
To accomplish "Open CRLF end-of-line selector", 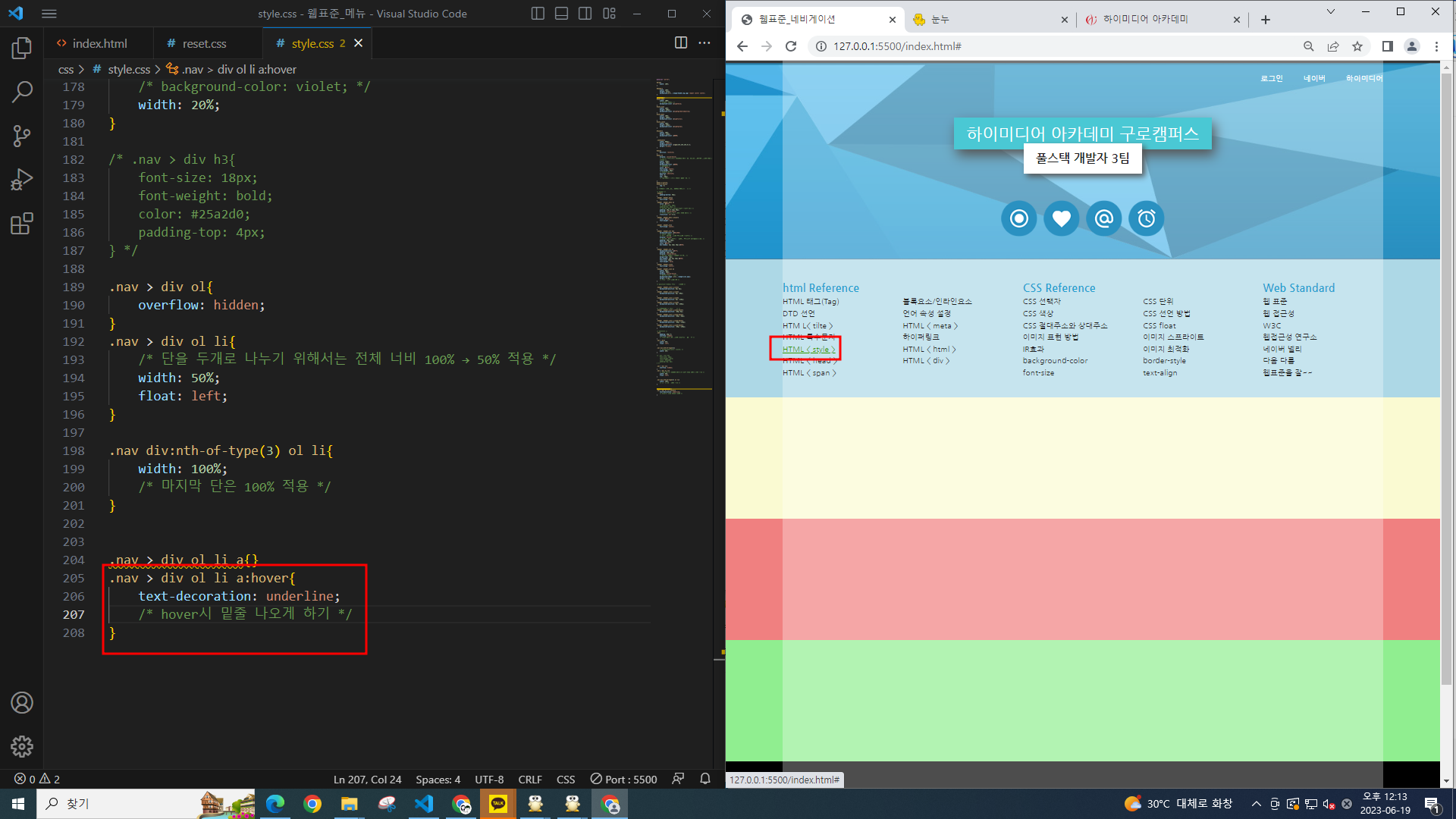I will 529,779.
